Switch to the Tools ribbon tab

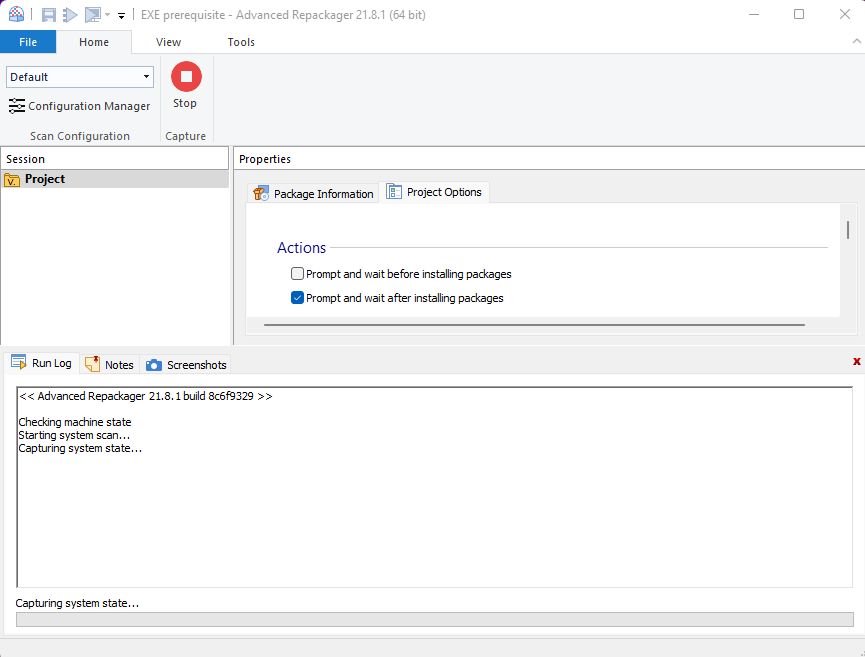coord(241,42)
